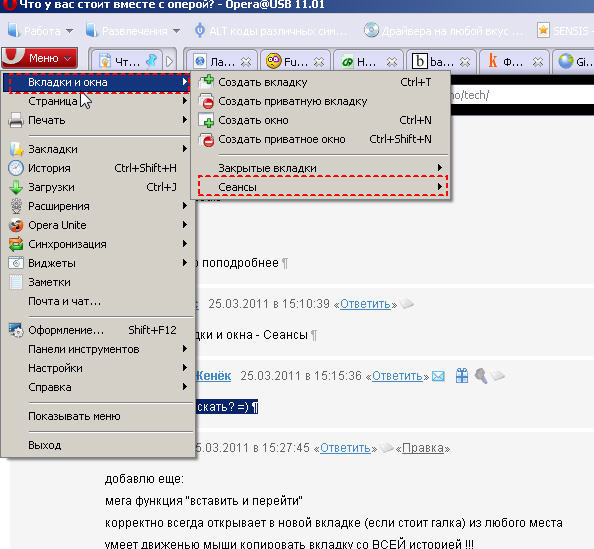Switch to the Чт… pinned tab
Screen dimensions: 594x549
127,61
